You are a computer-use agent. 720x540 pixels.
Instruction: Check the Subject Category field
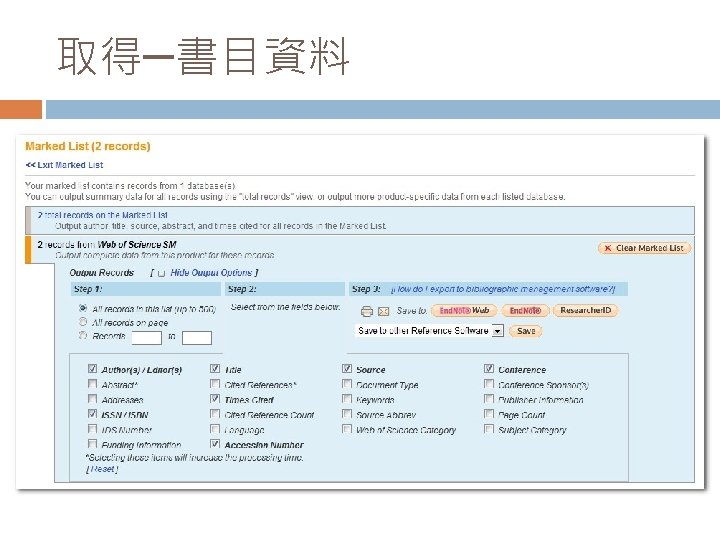[489, 429]
